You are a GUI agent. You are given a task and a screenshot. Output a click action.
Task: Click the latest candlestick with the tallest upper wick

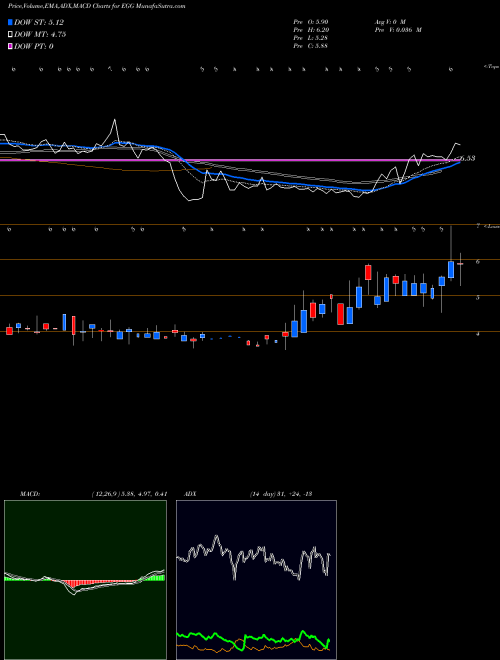click(x=451, y=269)
